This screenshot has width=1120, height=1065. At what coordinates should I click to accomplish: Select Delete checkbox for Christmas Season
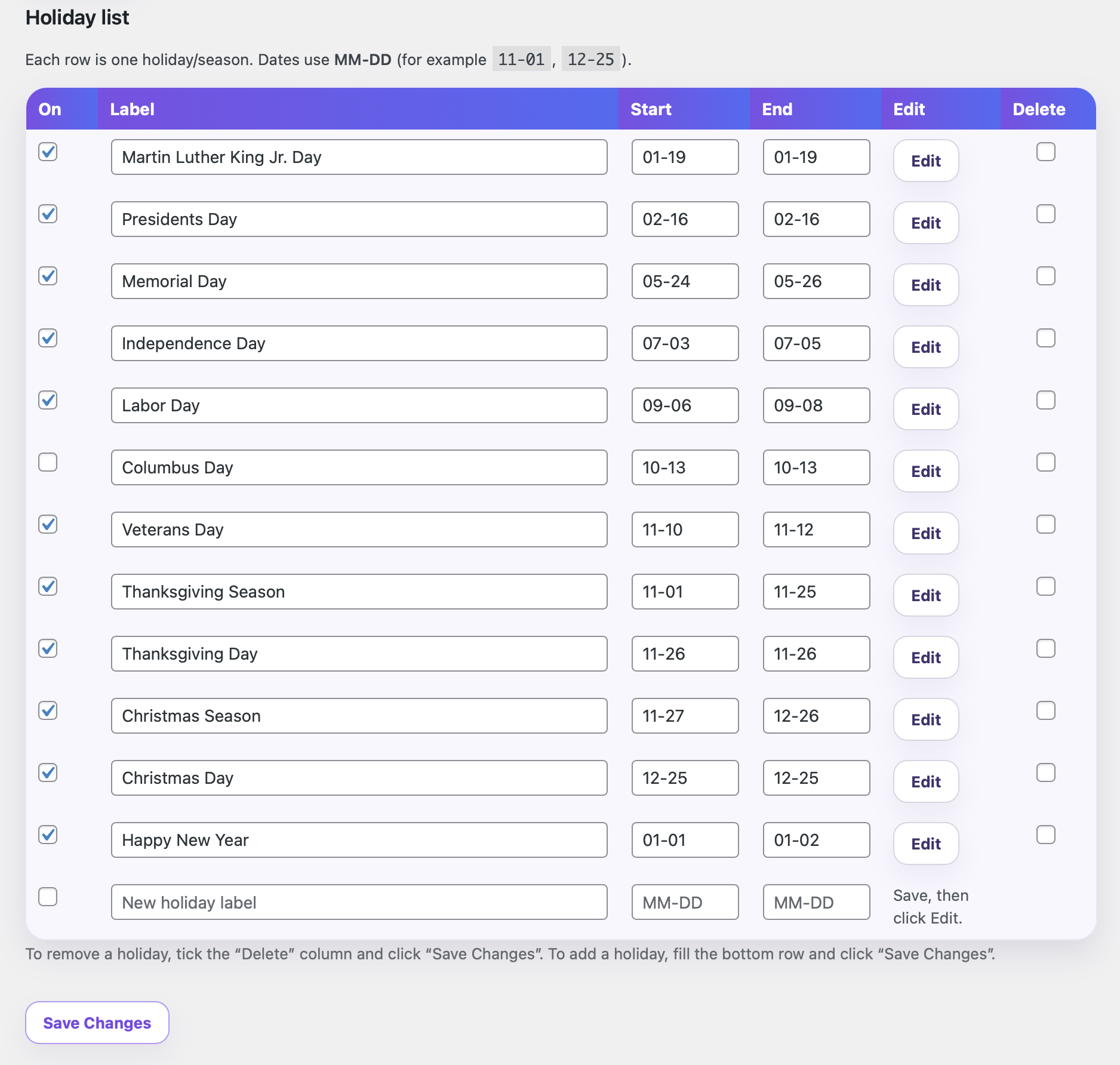[1045, 710]
